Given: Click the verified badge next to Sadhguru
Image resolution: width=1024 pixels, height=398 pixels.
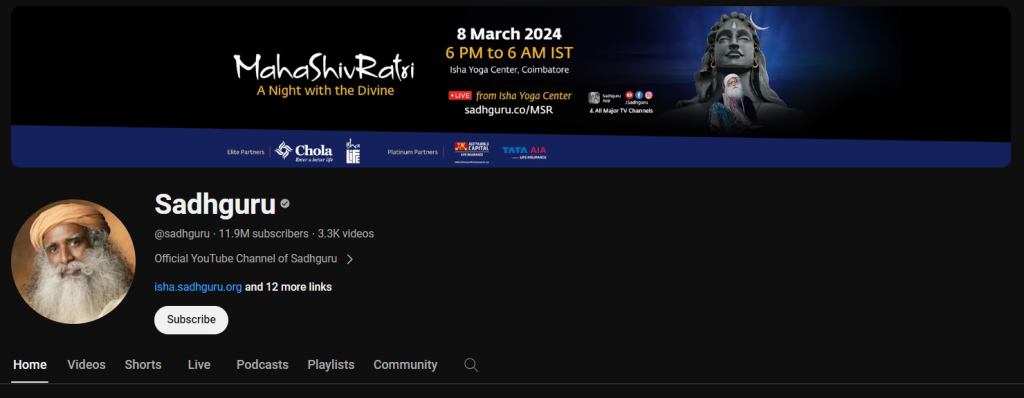Looking at the screenshot, I should 285,204.
